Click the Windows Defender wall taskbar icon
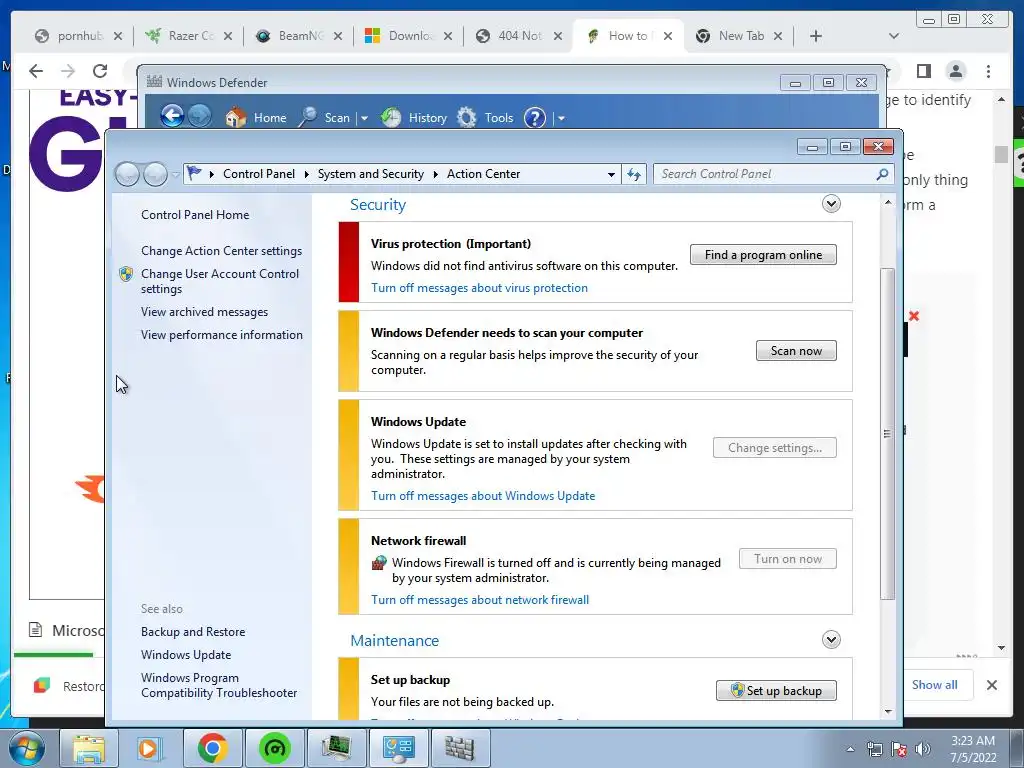 460,748
